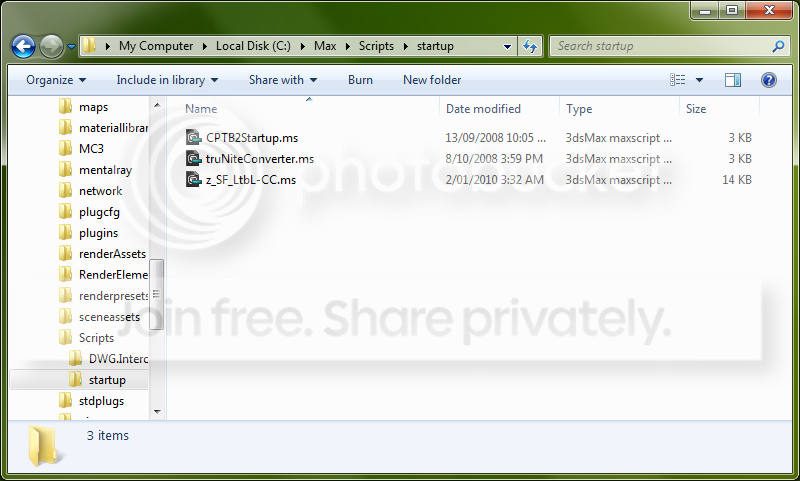
Task: Click the help question mark icon
Action: (x=768, y=80)
